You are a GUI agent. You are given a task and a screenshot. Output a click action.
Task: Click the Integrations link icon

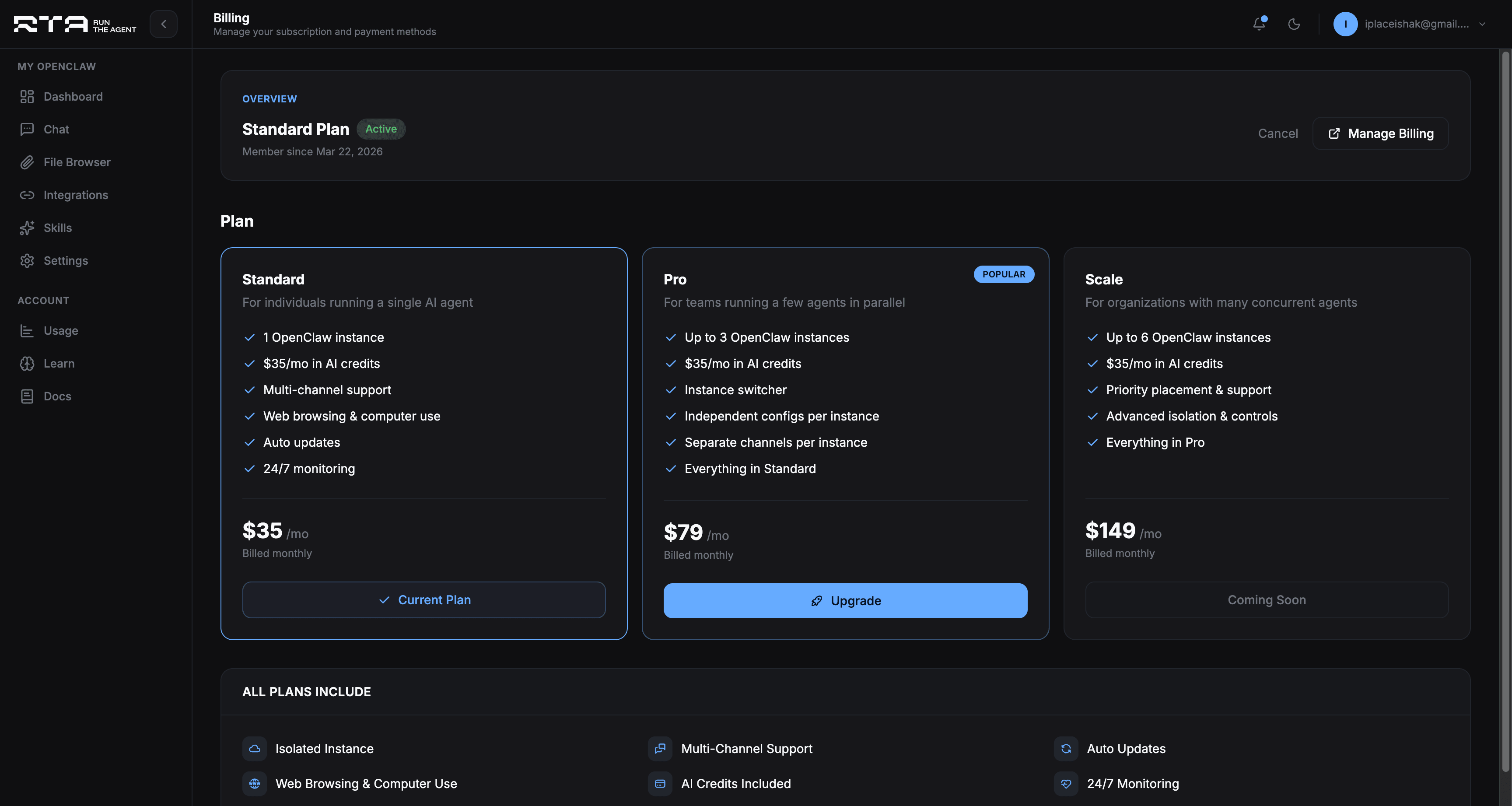coord(27,196)
